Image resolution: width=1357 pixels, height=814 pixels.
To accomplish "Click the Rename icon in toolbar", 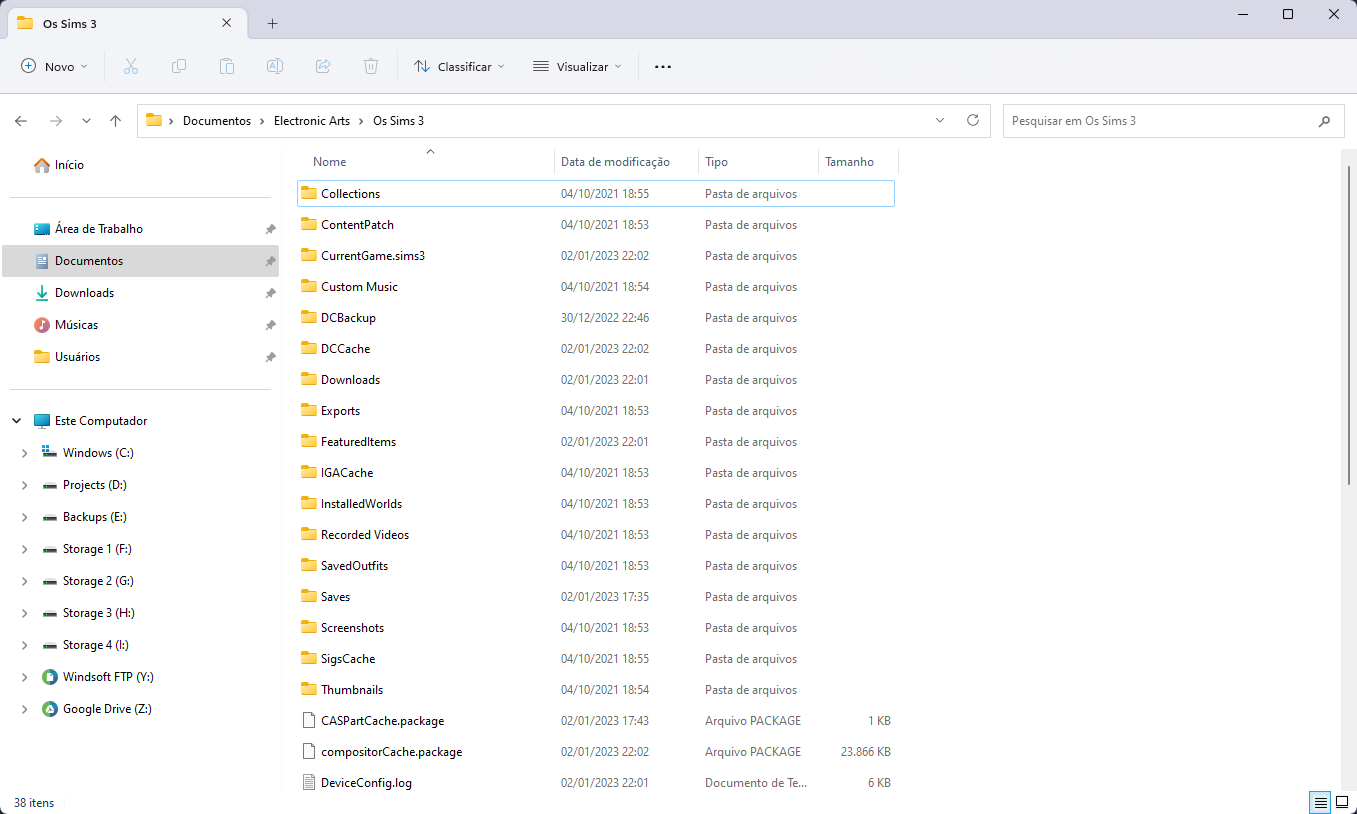I will [274, 66].
